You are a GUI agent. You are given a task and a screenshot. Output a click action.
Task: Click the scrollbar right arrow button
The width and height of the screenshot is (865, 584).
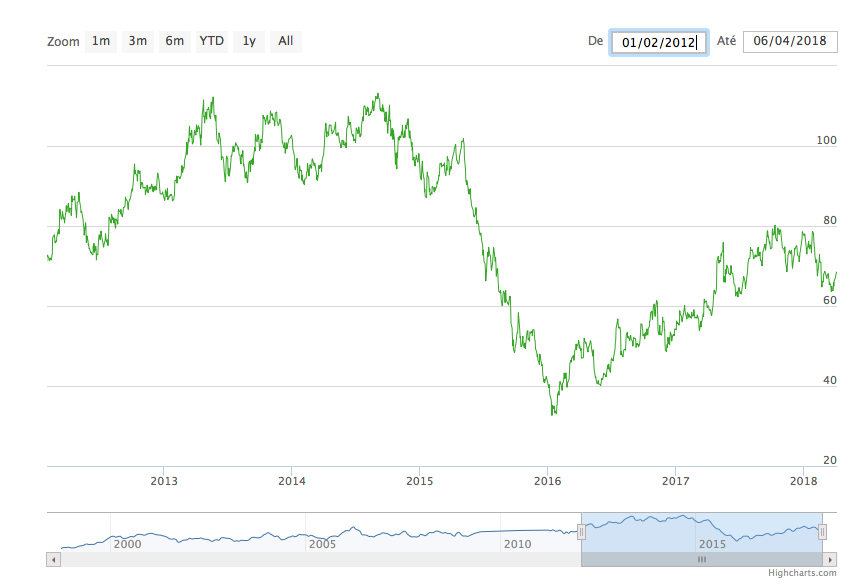tap(829, 560)
